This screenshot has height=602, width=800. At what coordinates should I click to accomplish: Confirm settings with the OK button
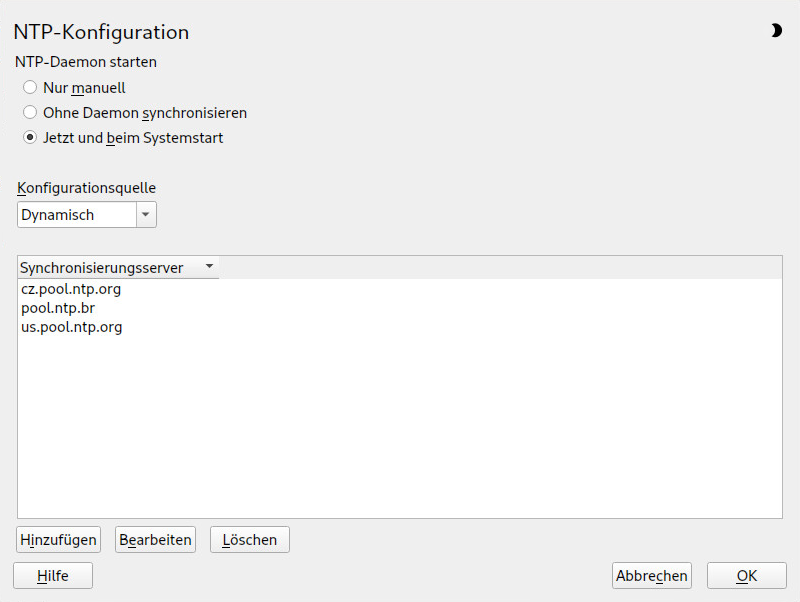(746, 576)
